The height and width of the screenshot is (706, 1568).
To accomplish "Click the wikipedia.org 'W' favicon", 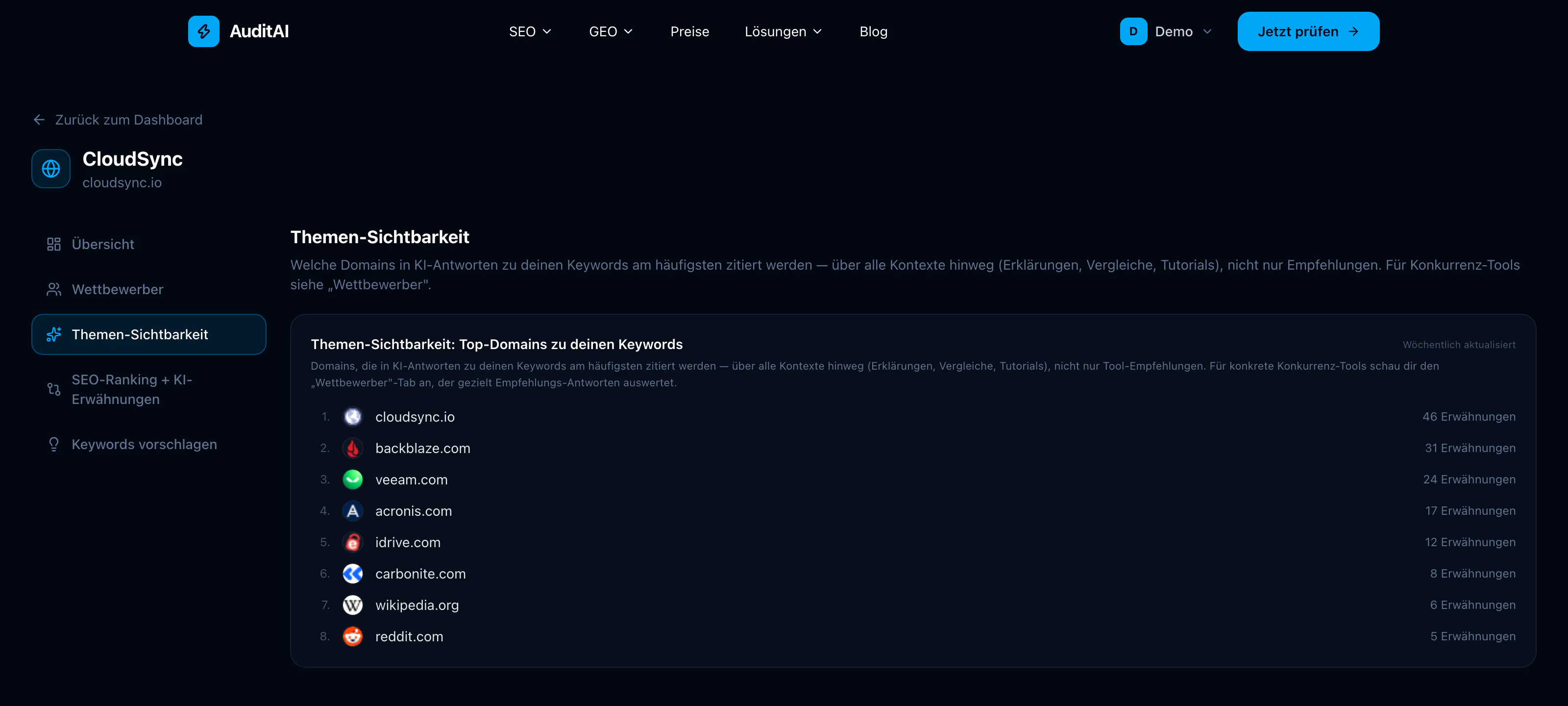I will click(x=352, y=605).
